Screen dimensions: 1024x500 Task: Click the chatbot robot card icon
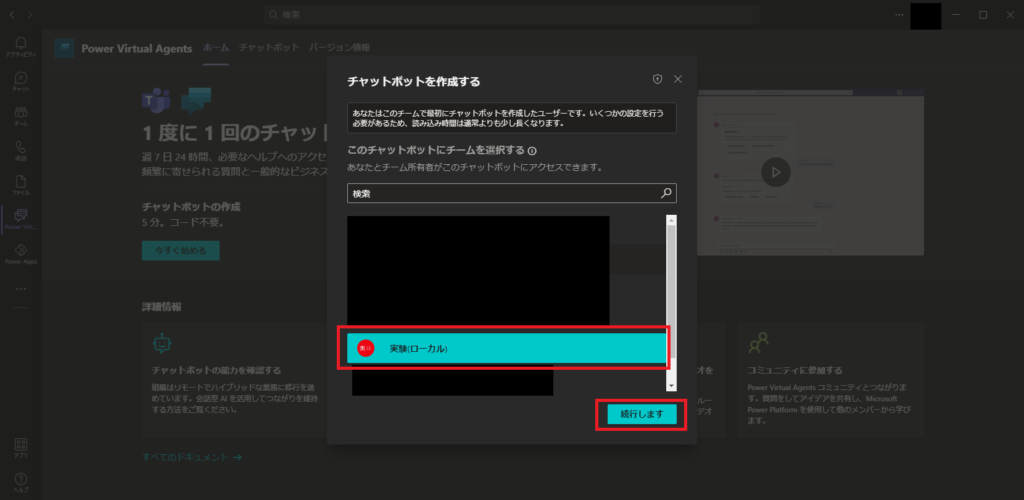161,343
